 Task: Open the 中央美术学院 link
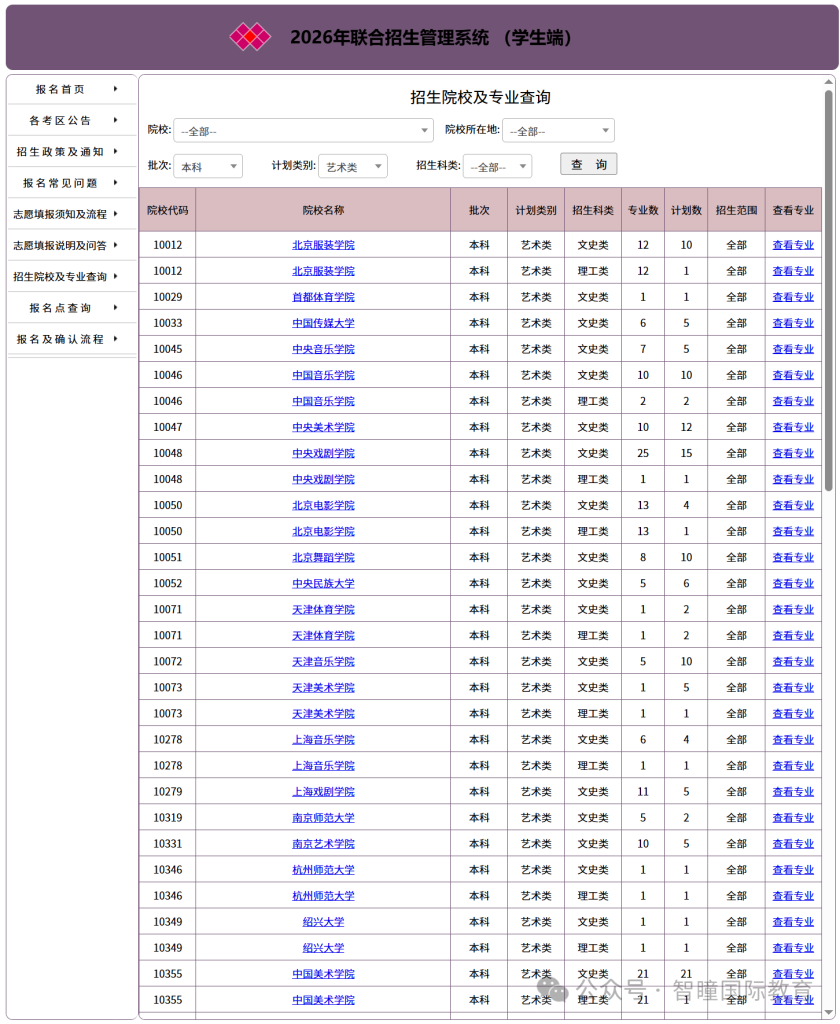pyautogui.click(x=323, y=427)
